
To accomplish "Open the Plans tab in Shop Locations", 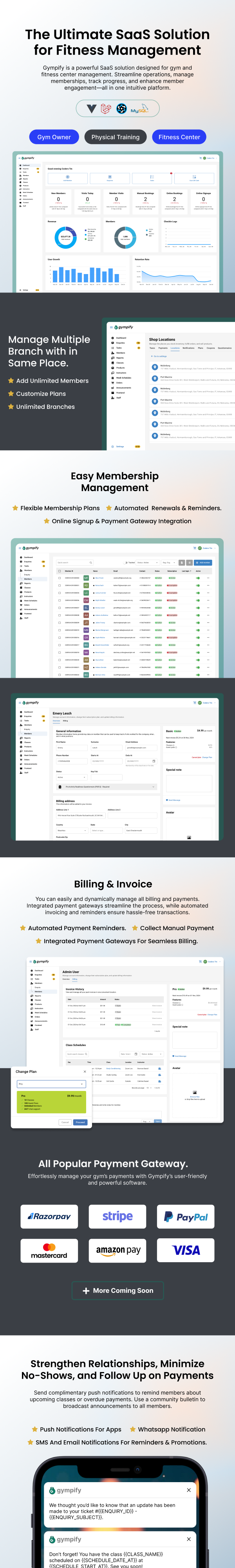I will point(200,348).
